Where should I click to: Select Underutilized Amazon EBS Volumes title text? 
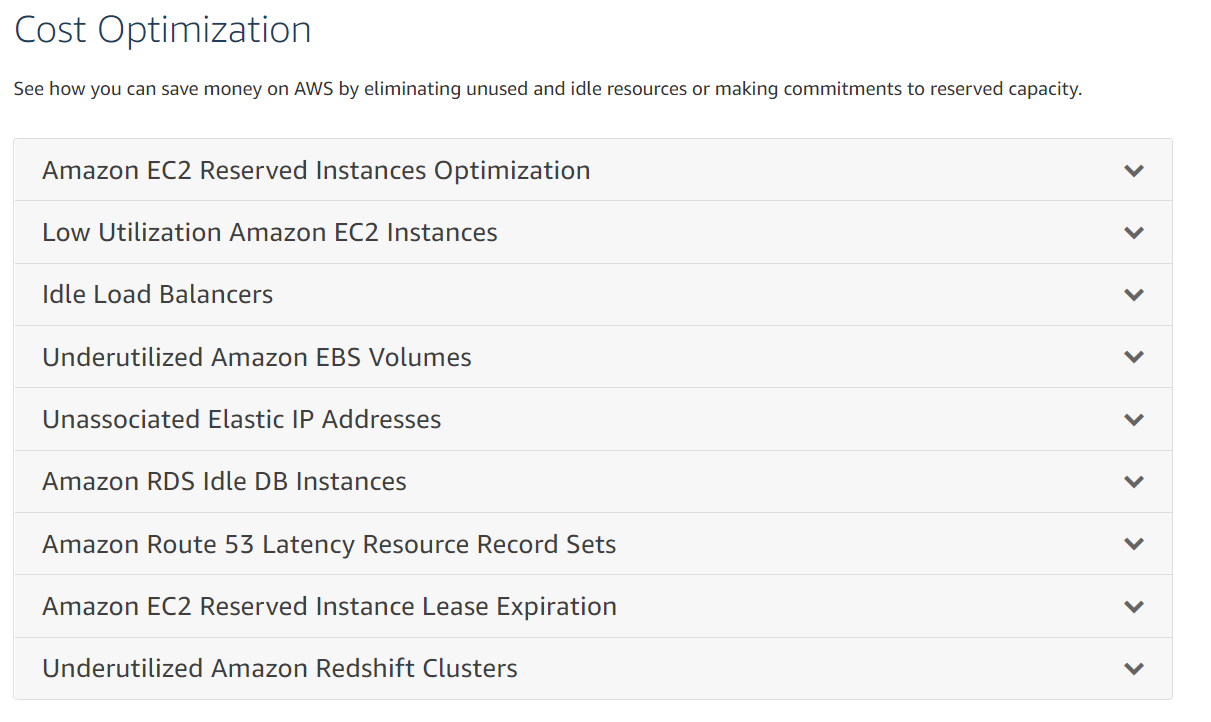pyautogui.click(x=257, y=357)
